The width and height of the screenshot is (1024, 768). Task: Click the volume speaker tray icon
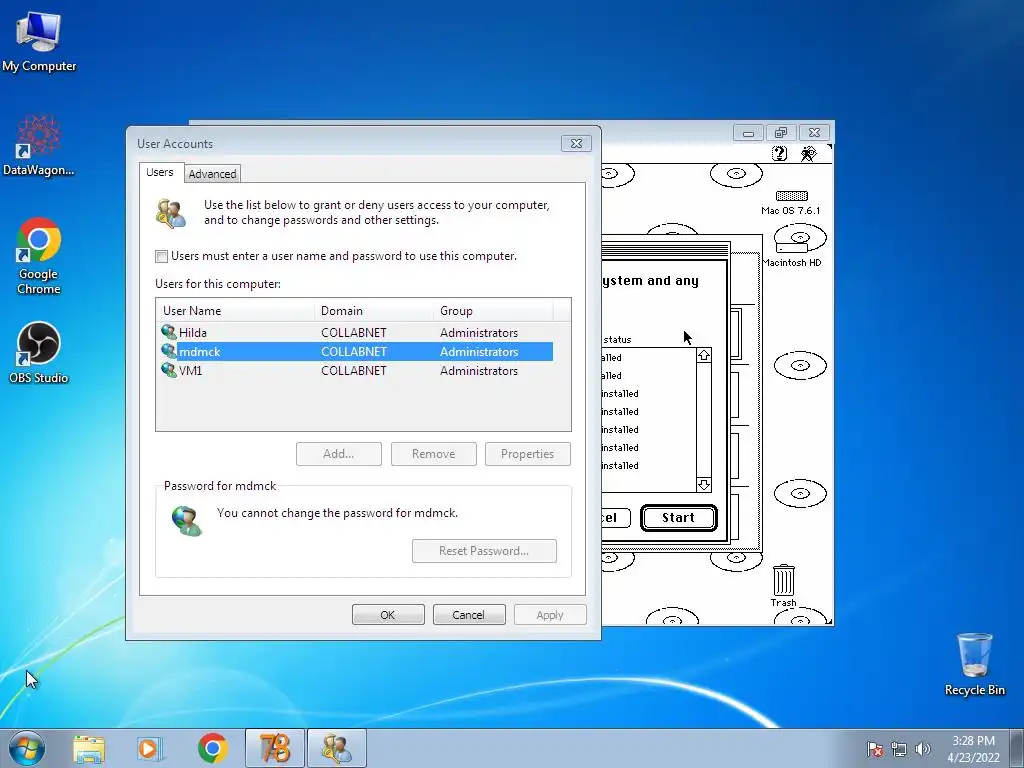923,749
